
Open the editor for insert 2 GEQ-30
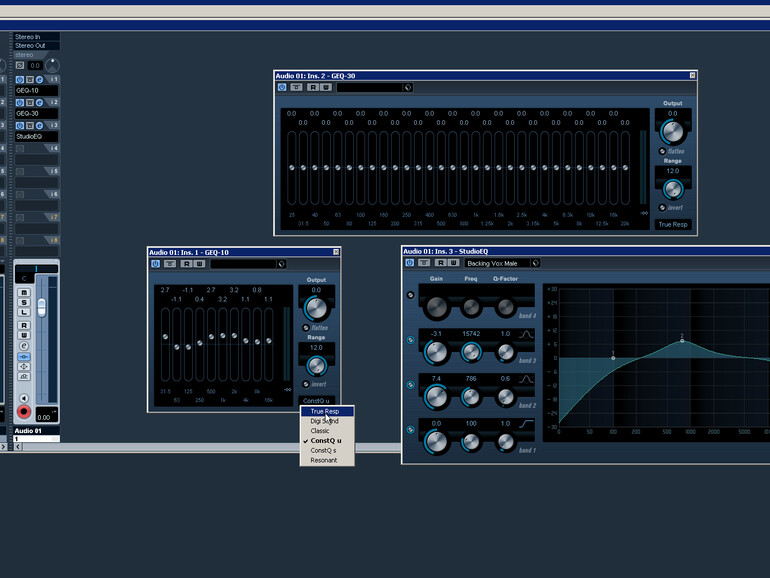(39, 103)
